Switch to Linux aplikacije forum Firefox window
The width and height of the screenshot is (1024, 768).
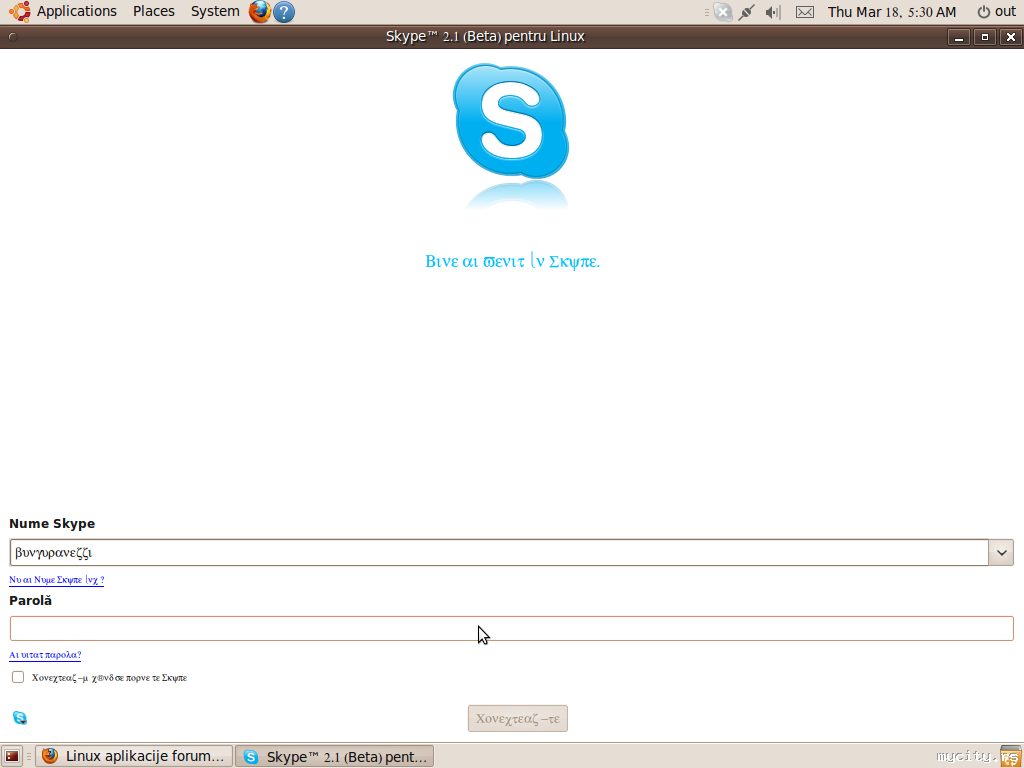(134, 756)
